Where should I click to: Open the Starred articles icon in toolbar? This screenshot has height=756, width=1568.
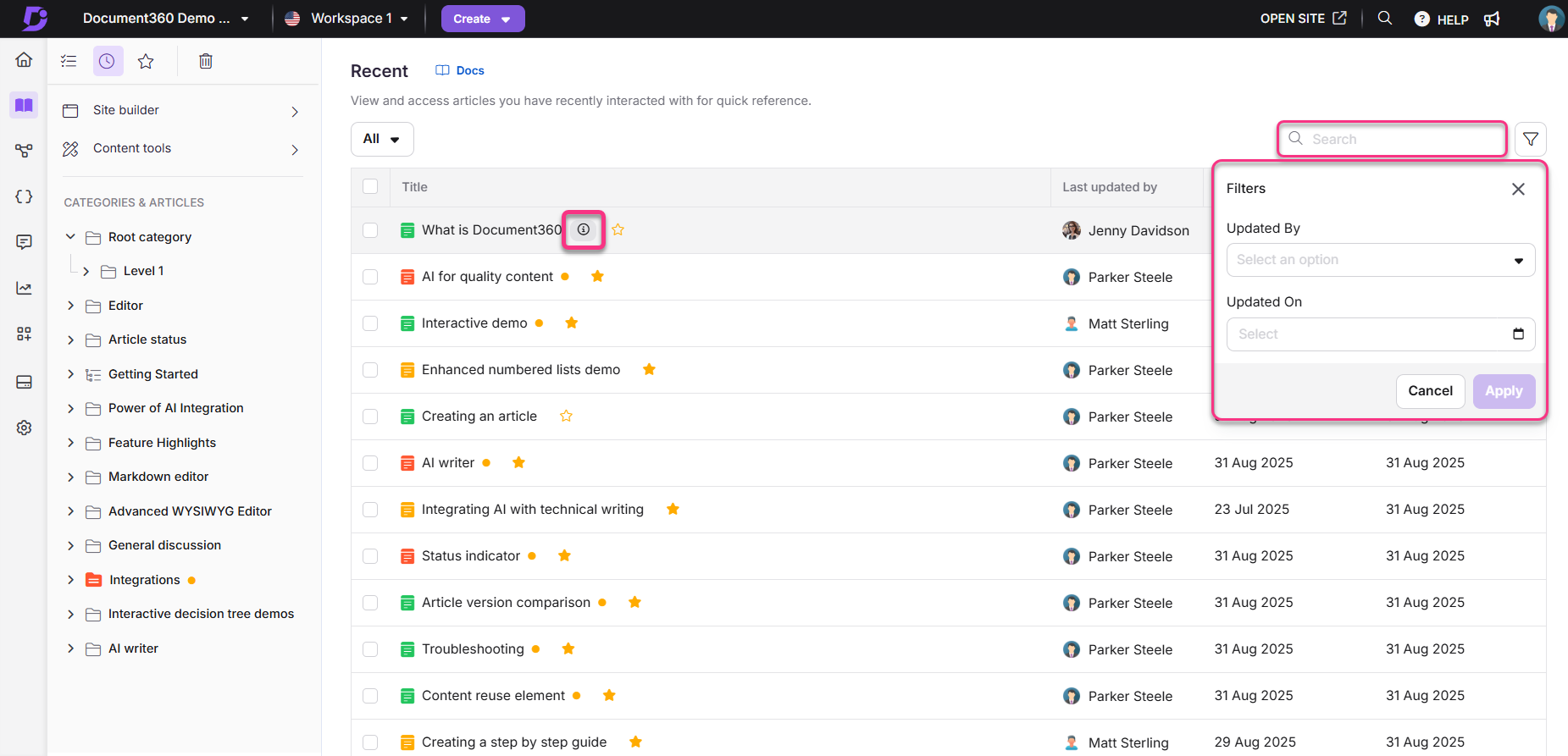[146, 61]
